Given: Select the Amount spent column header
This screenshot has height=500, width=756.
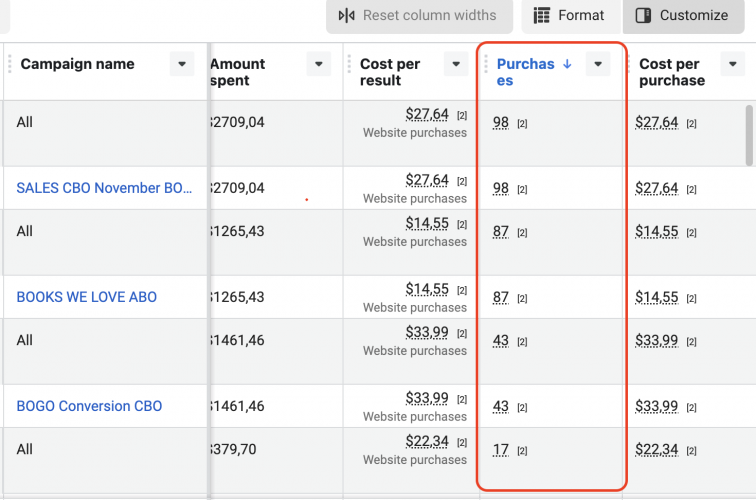Looking at the screenshot, I should coord(238,72).
